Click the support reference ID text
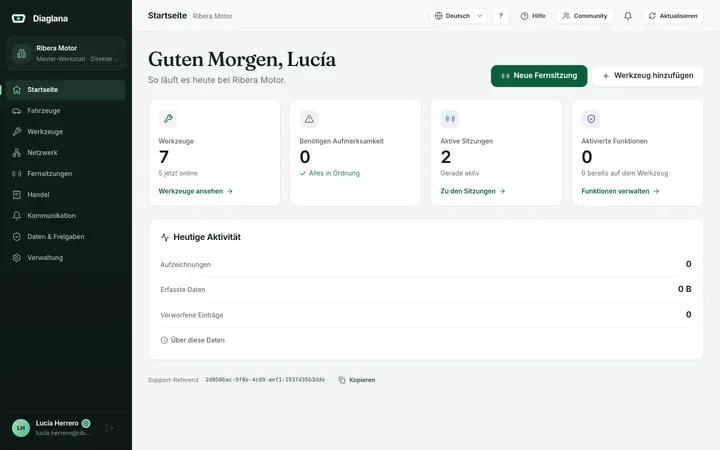 (265, 380)
